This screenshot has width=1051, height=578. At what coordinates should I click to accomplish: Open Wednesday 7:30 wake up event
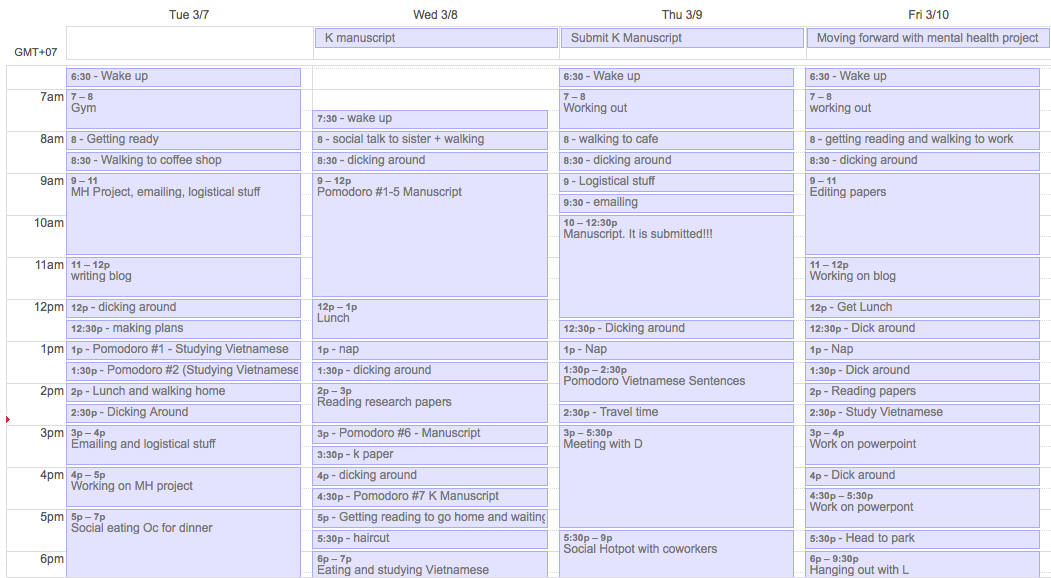point(430,119)
